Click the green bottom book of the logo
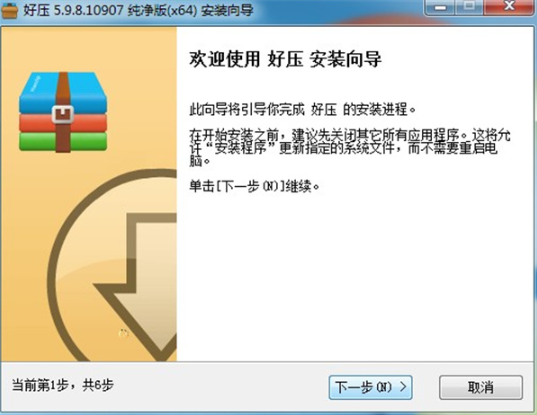 pos(63,141)
